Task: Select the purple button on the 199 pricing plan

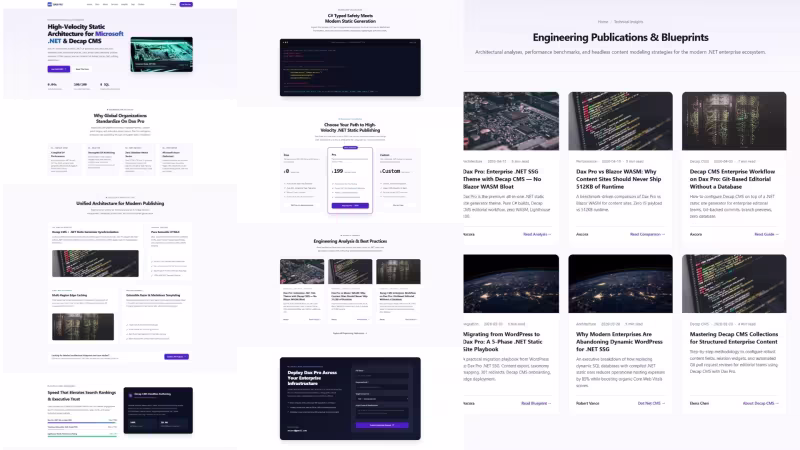Action: coord(350,206)
